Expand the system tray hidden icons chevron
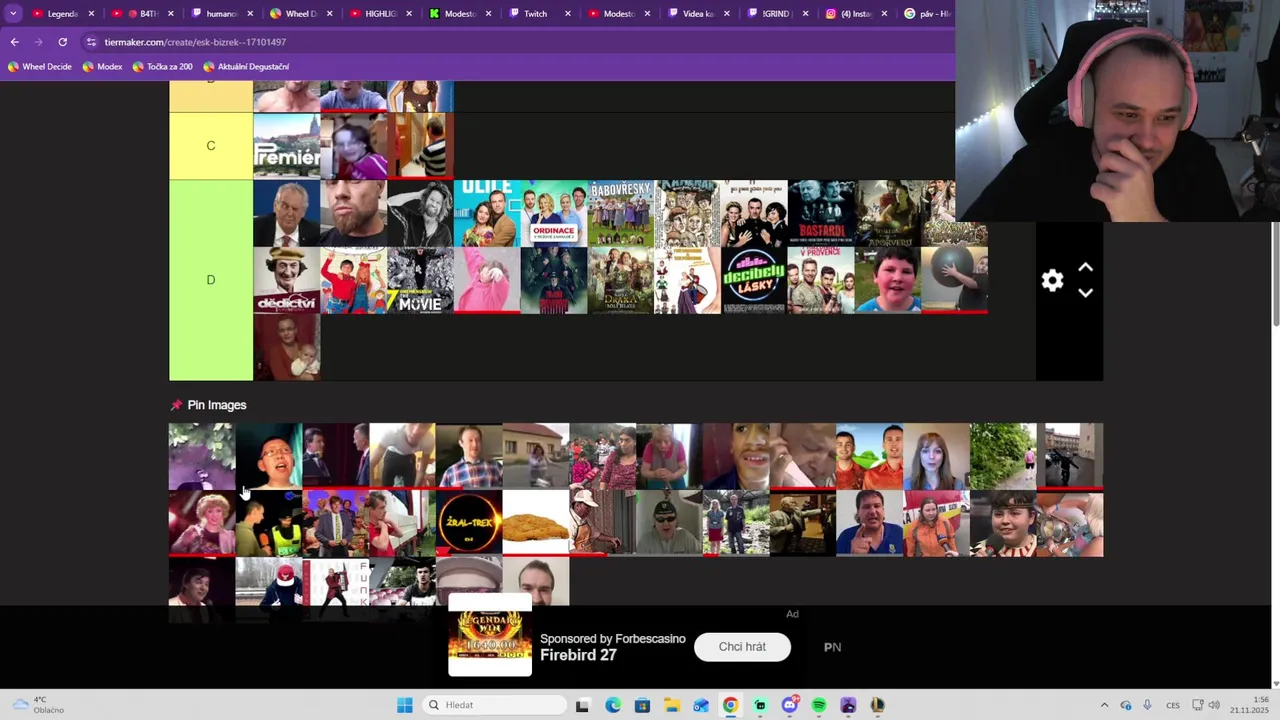The width and height of the screenshot is (1280, 720). pos(1104,705)
